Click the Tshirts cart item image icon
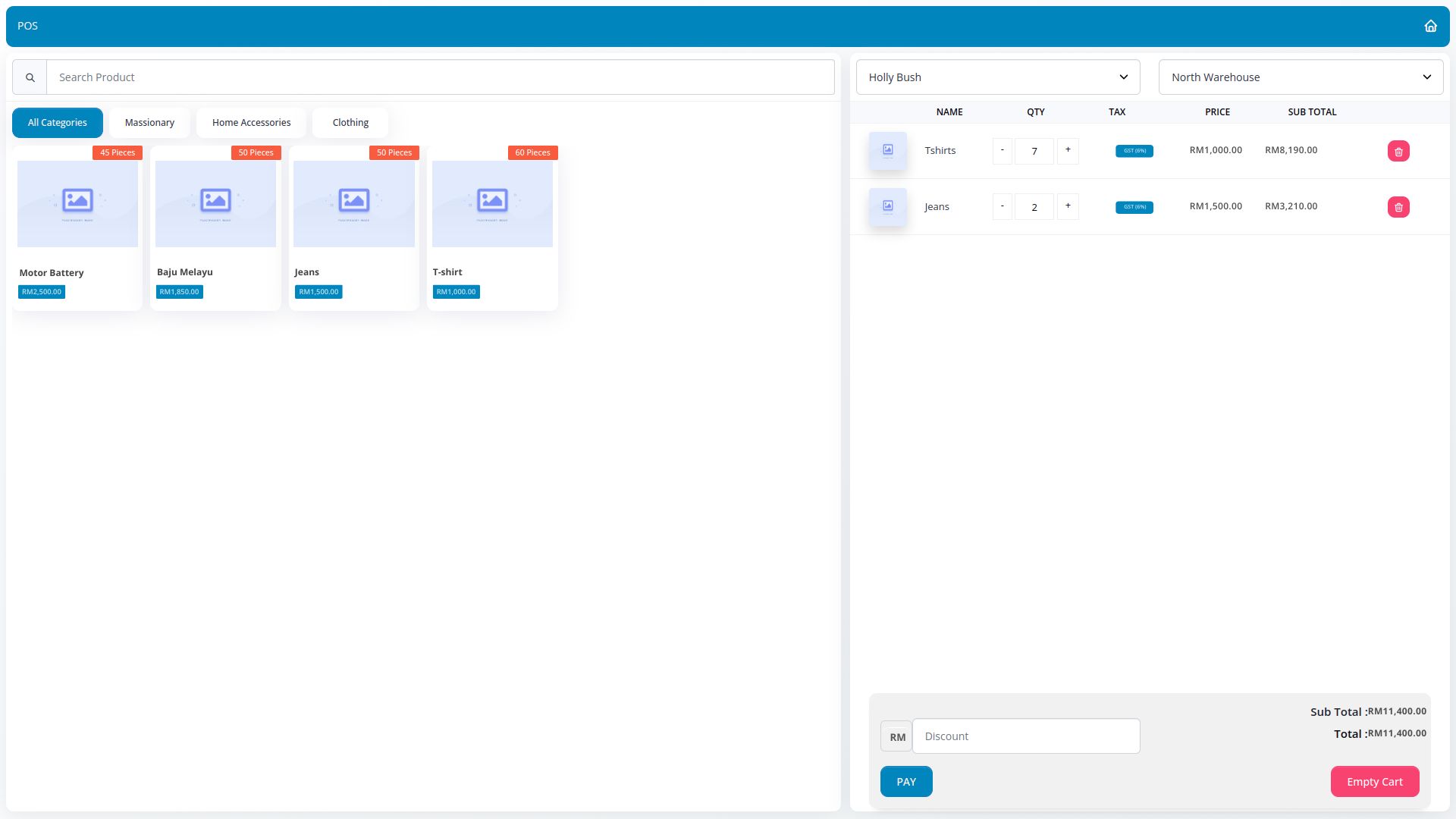Viewport: 1456px width, 819px height. tap(887, 150)
